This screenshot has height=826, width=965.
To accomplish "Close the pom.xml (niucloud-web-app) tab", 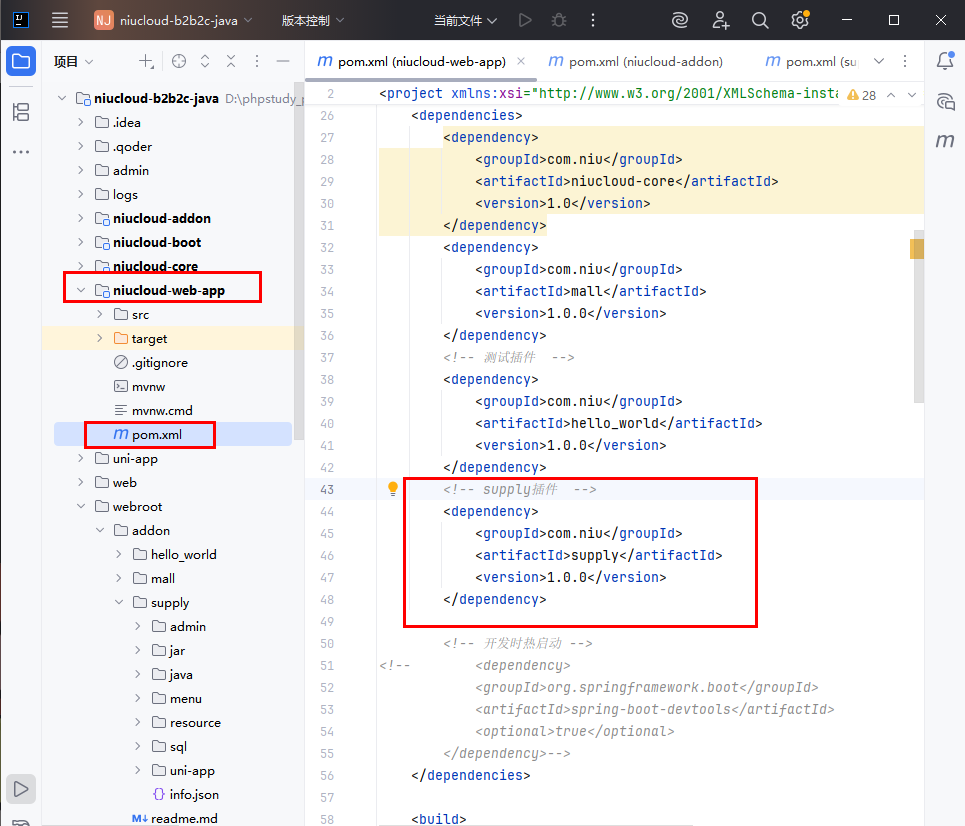I will 521,61.
